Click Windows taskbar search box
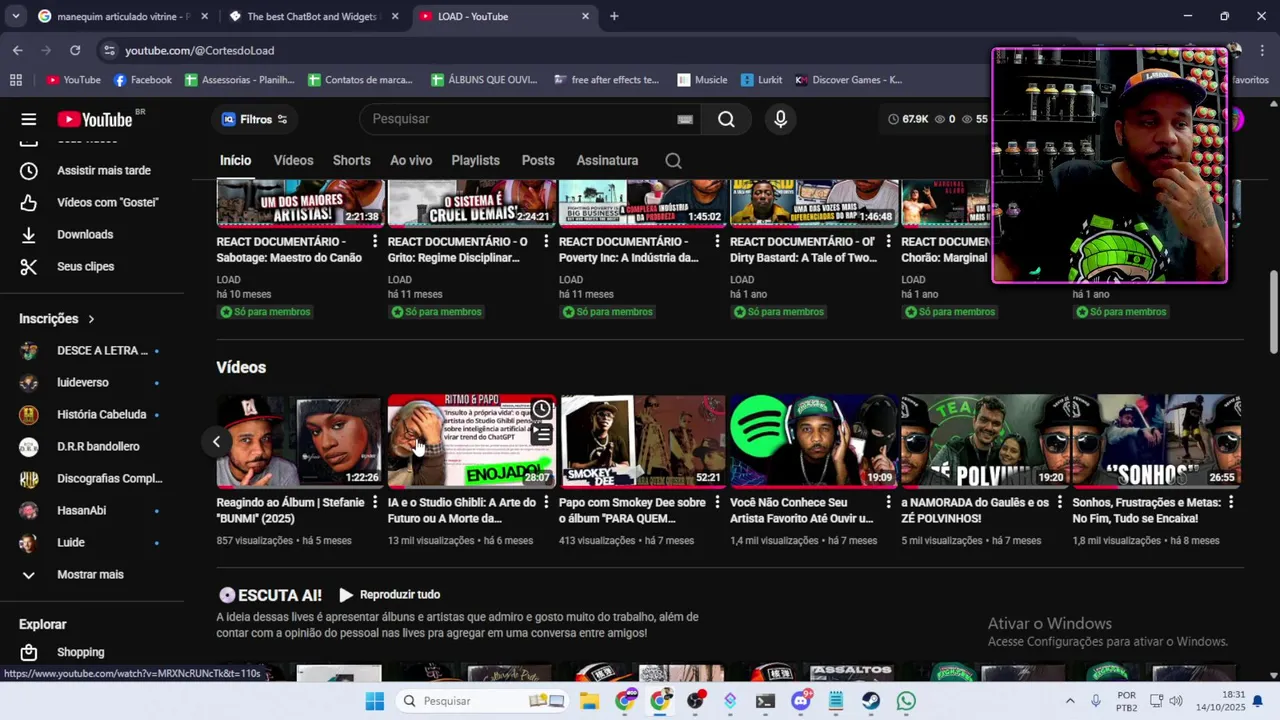This screenshot has height=720, width=1280. pyautogui.click(x=482, y=701)
